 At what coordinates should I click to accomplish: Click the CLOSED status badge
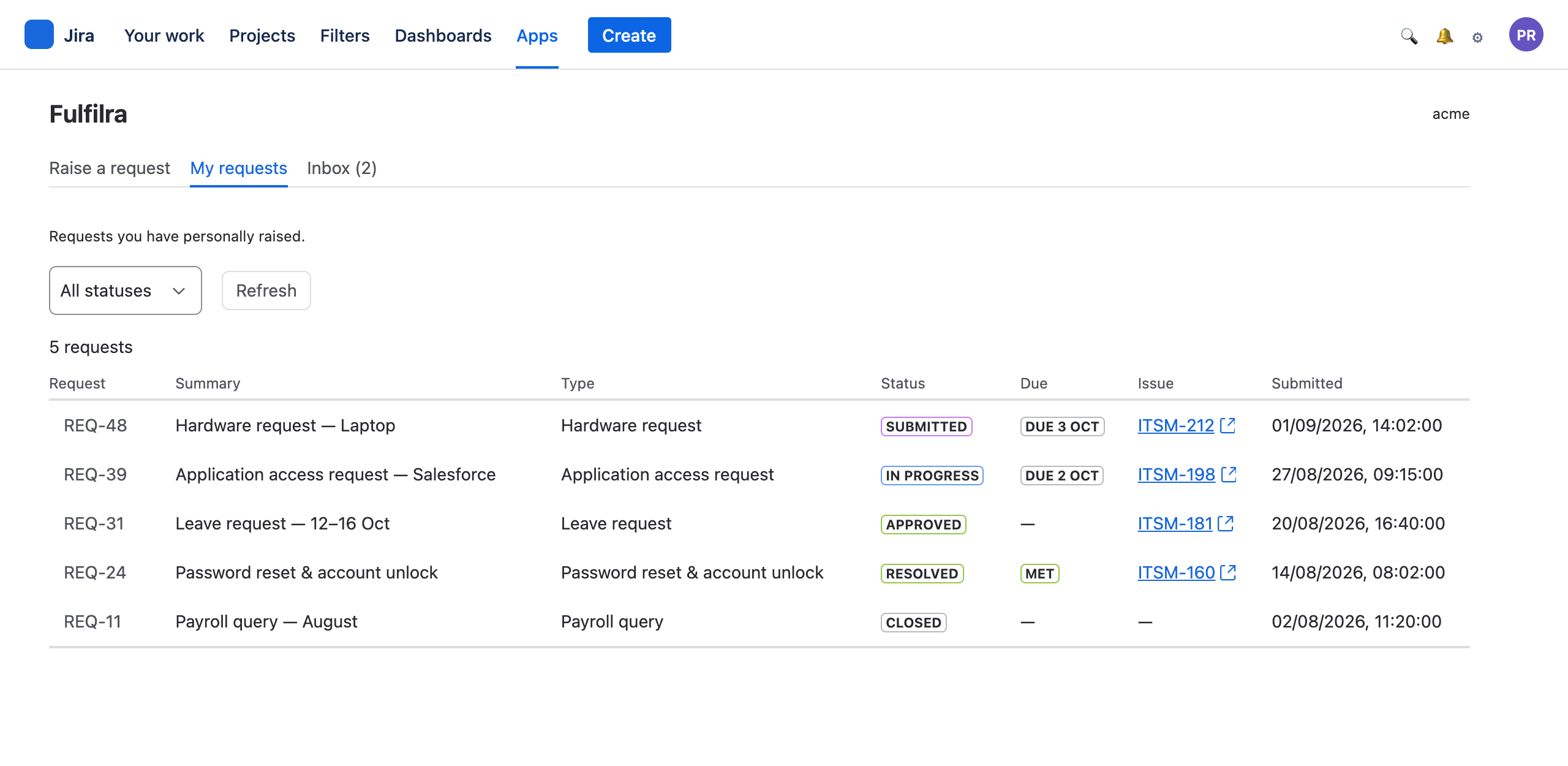tap(914, 623)
